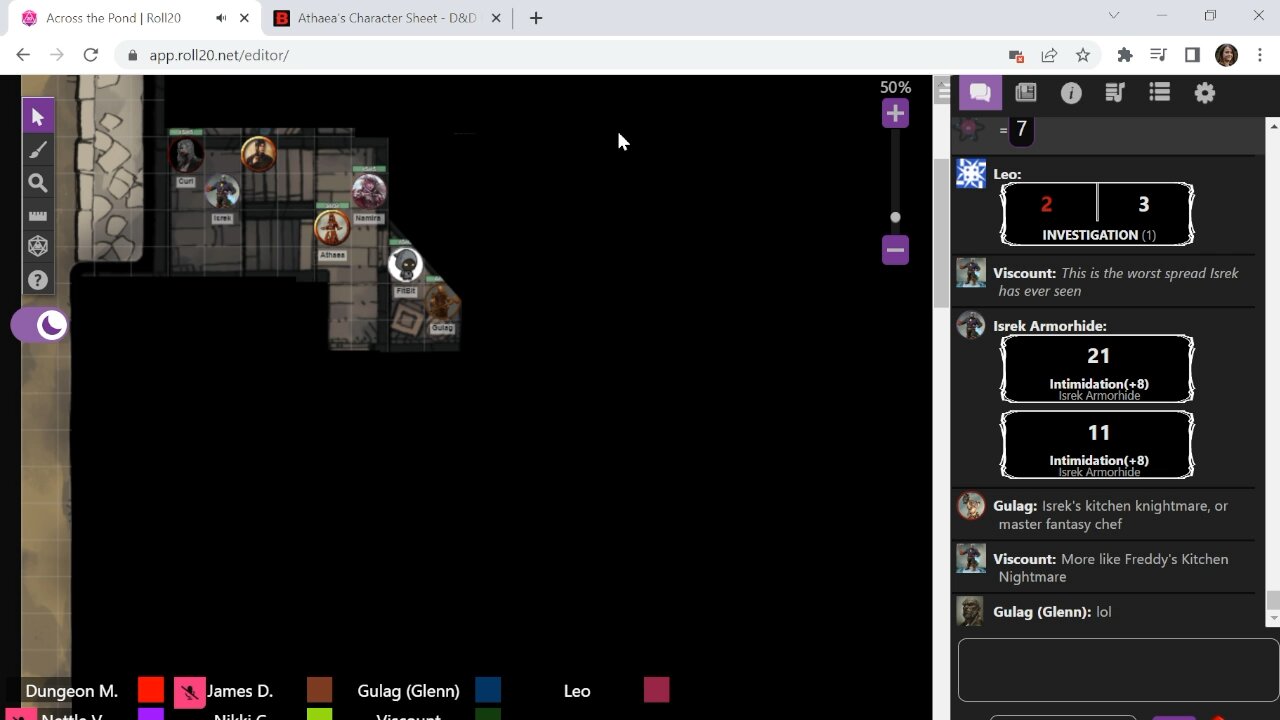Image resolution: width=1280 pixels, height=720 pixels.
Task: Toggle the Chrome side panel
Action: (1192, 55)
